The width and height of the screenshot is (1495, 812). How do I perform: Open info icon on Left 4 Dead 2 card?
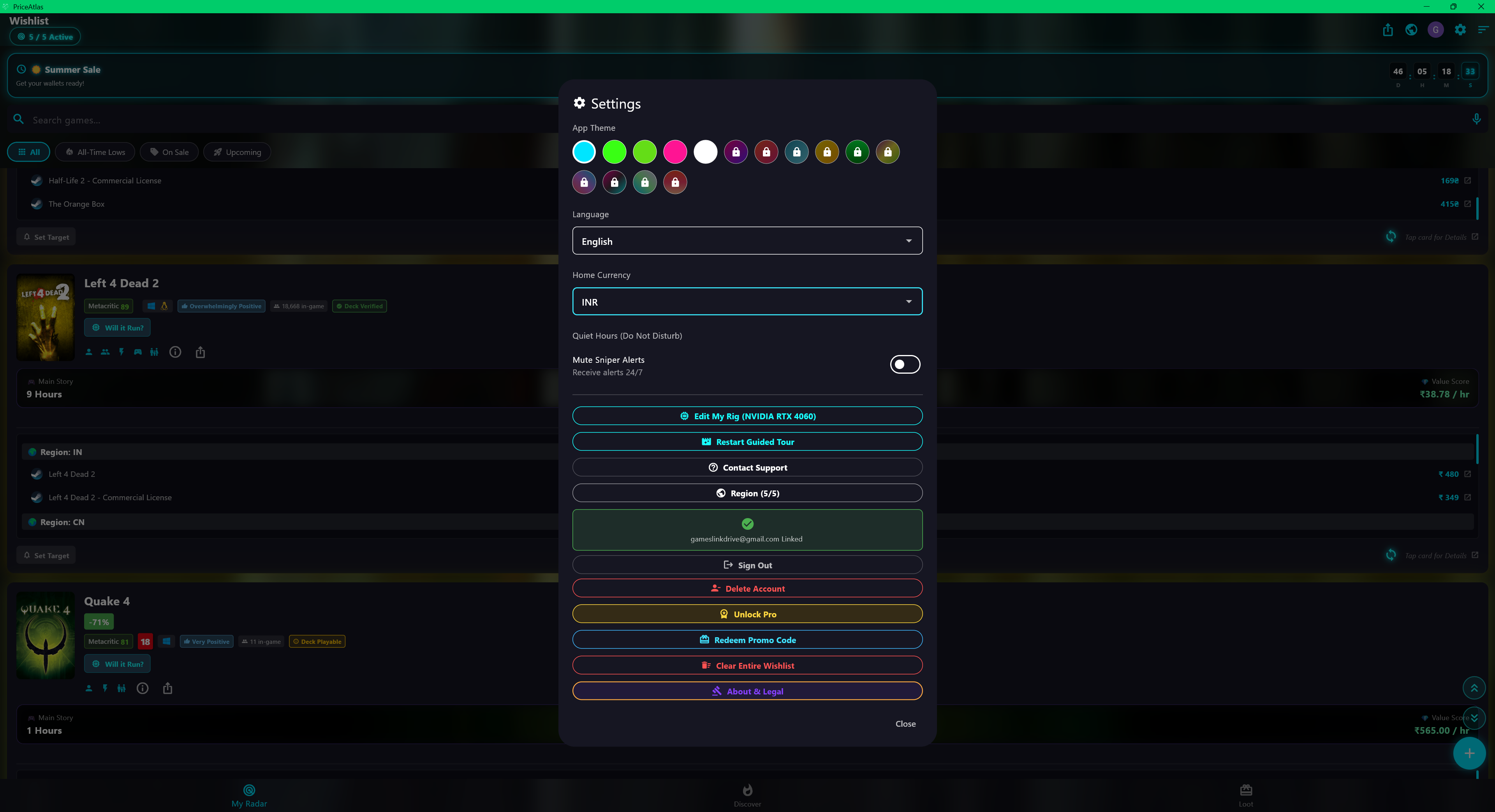point(175,352)
